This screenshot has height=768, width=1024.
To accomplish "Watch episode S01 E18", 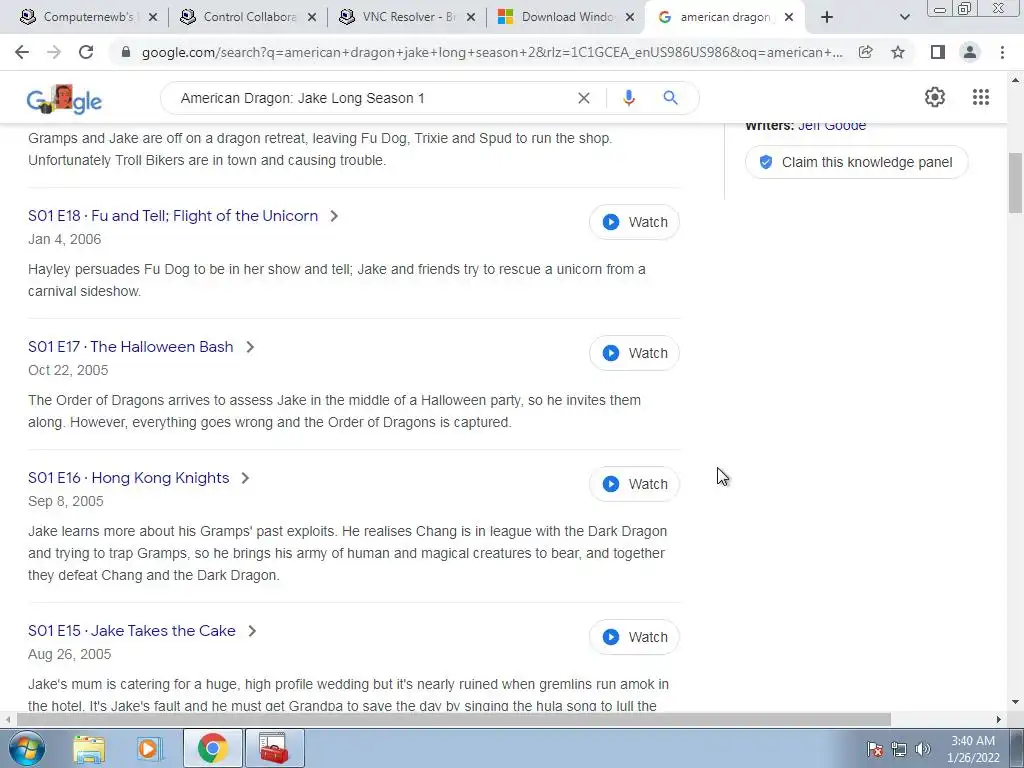I will coord(634,222).
